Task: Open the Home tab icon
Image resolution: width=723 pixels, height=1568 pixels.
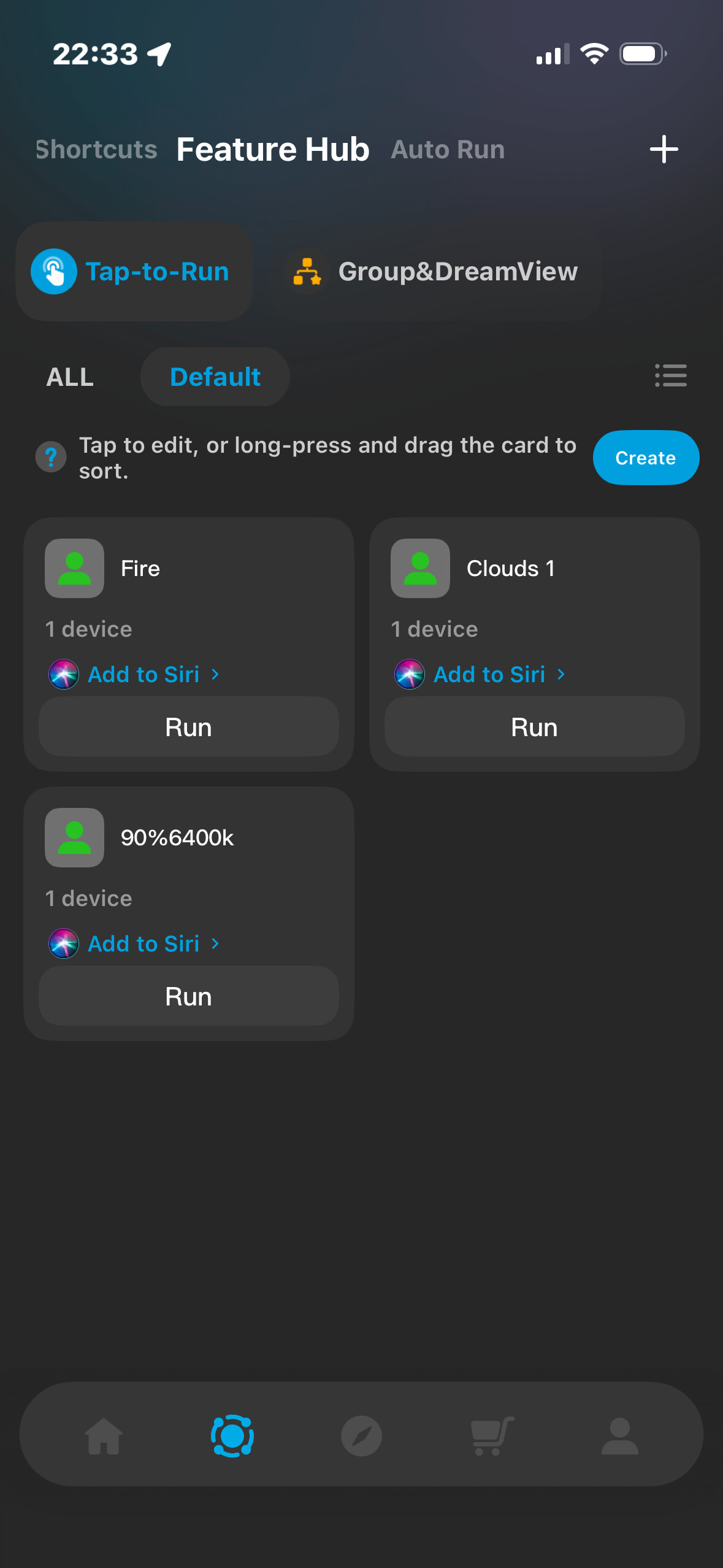Action: [x=104, y=1435]
